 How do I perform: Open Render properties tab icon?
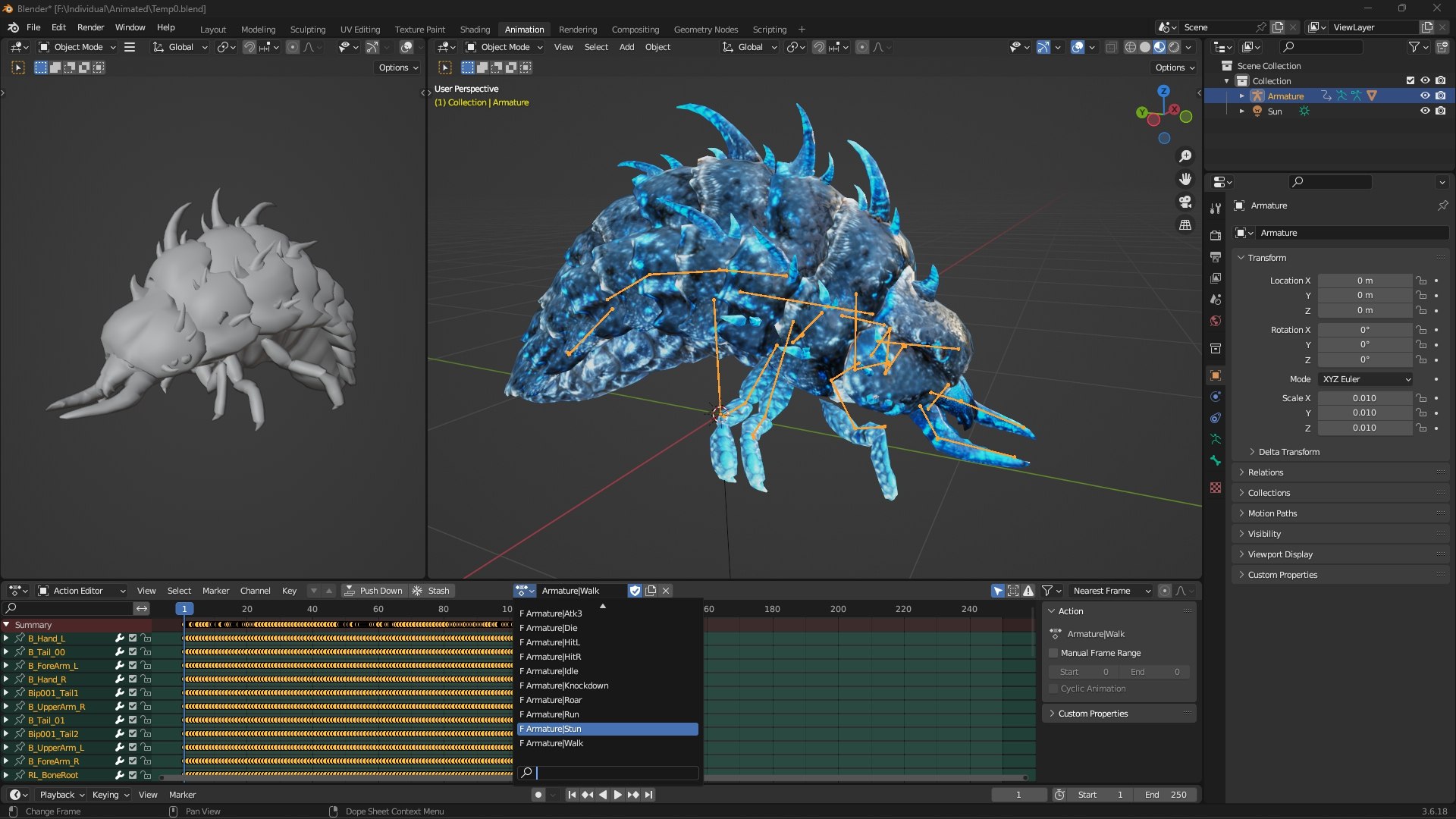(x=1216, y=236)
